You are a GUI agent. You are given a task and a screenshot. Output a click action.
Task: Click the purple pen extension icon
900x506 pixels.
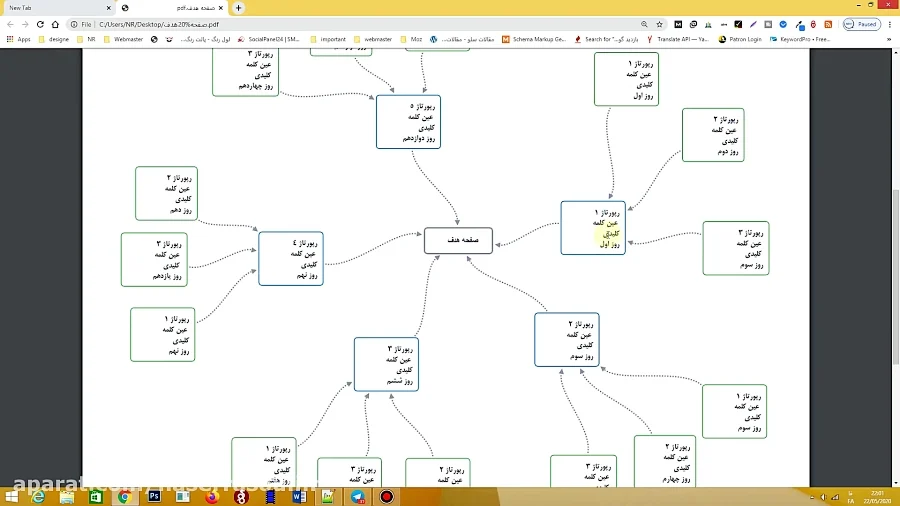point(753,25)
